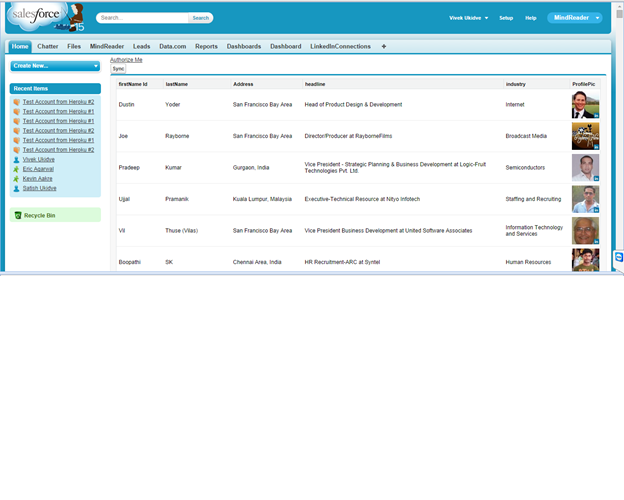Viewport: 624px width, 500px height.
Task: Select the first name cell Dustin
Action: point(127,105)
